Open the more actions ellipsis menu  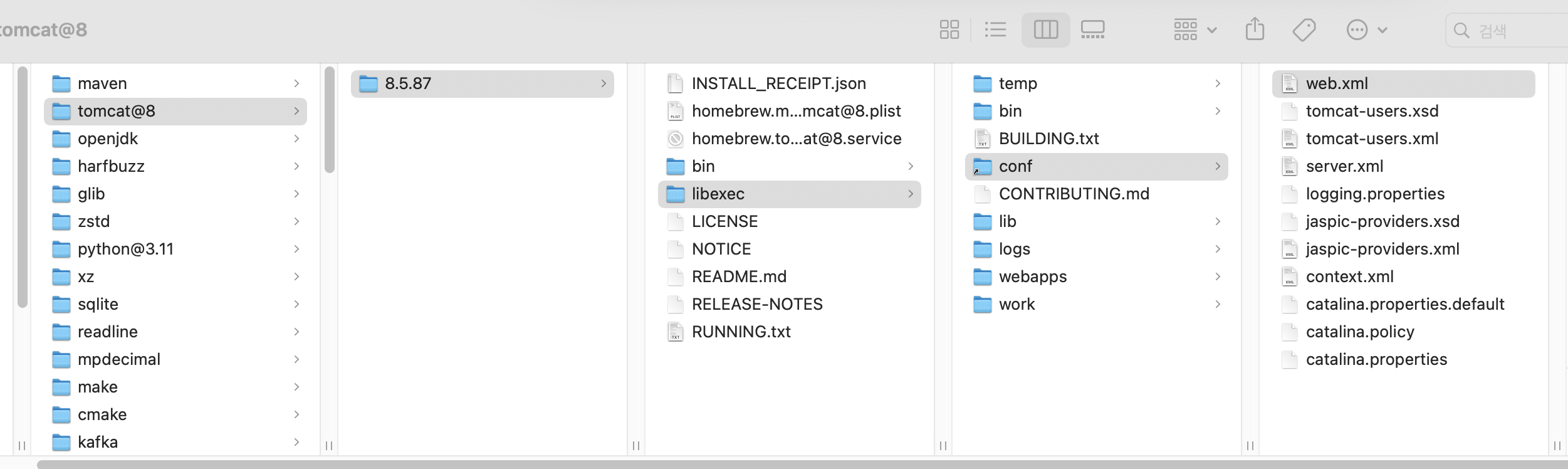coord(1367,29)
